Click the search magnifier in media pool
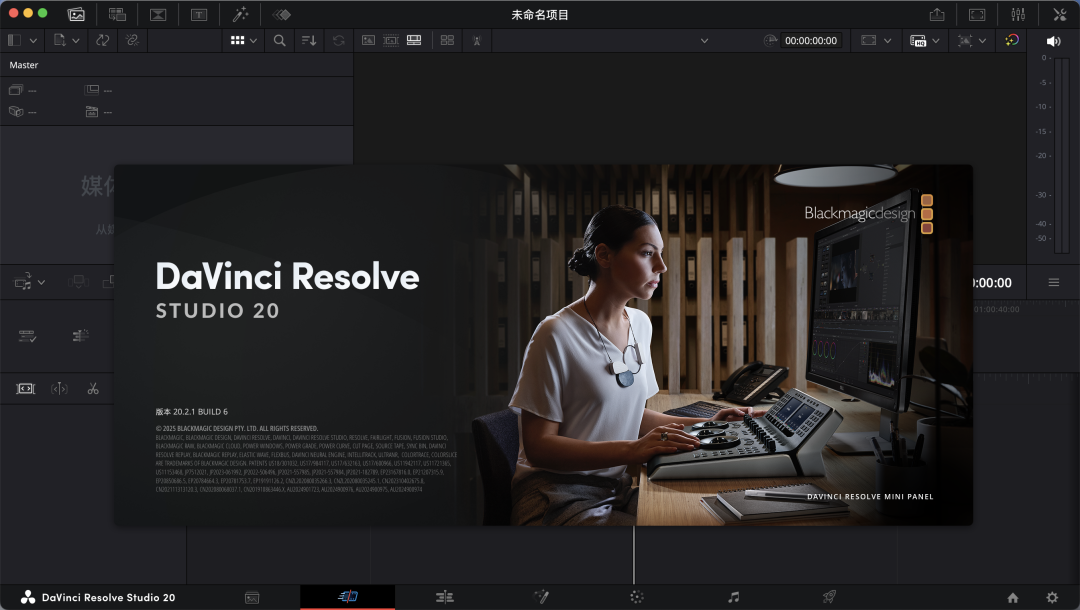 click(279, 40)
